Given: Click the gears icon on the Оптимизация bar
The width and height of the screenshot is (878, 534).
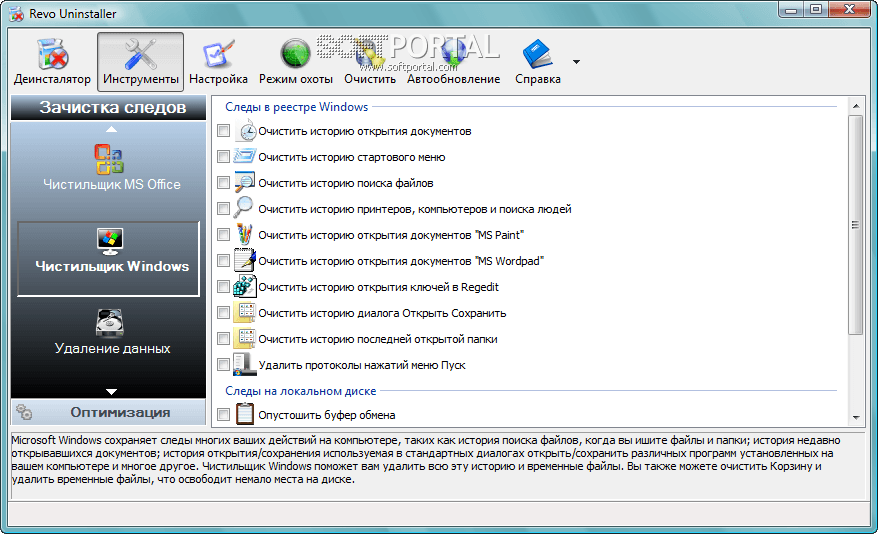Looking at the screenshot, I should click(24, 412).
